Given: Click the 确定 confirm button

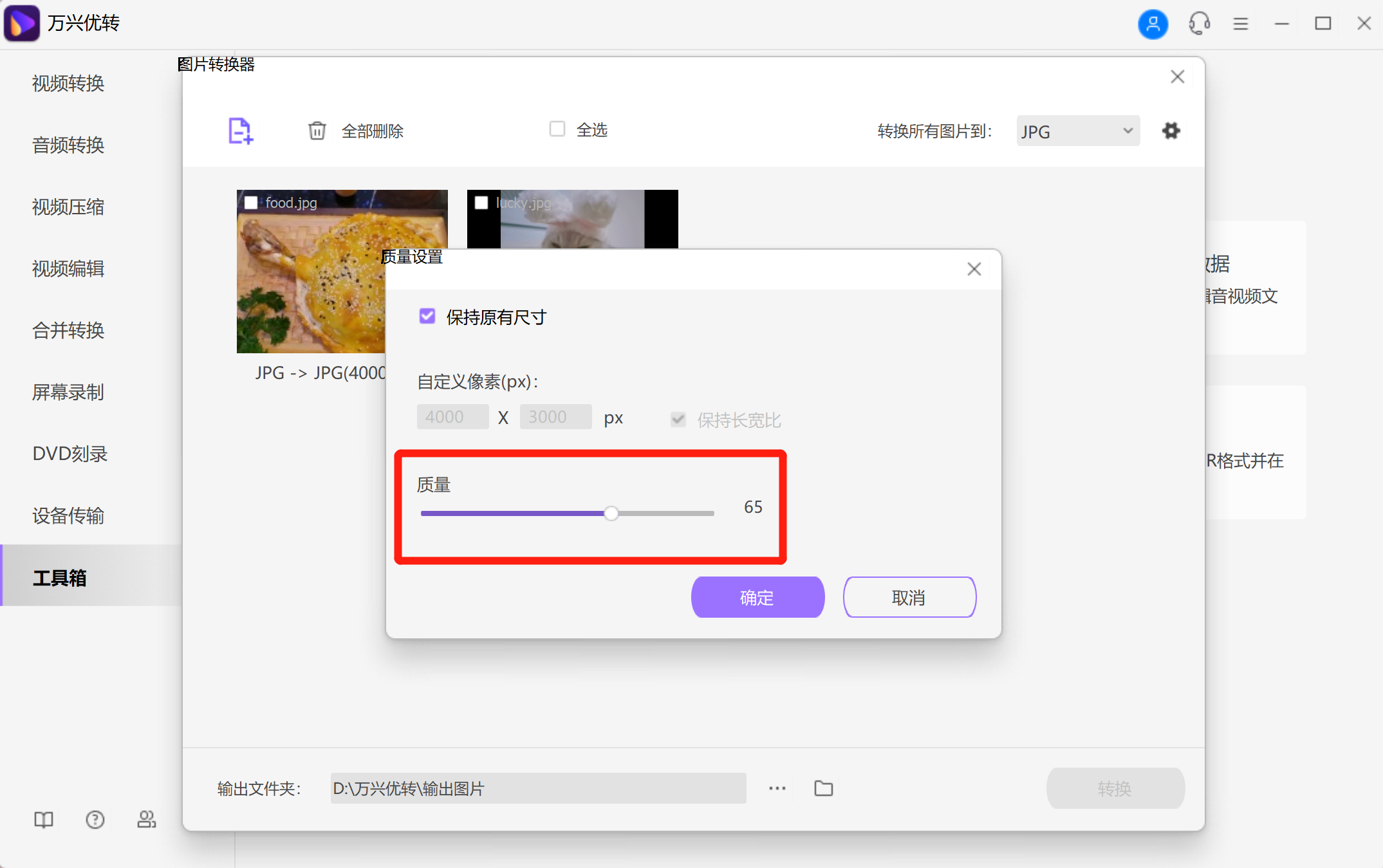Looking at the screenshot, I should coord(757,597).
